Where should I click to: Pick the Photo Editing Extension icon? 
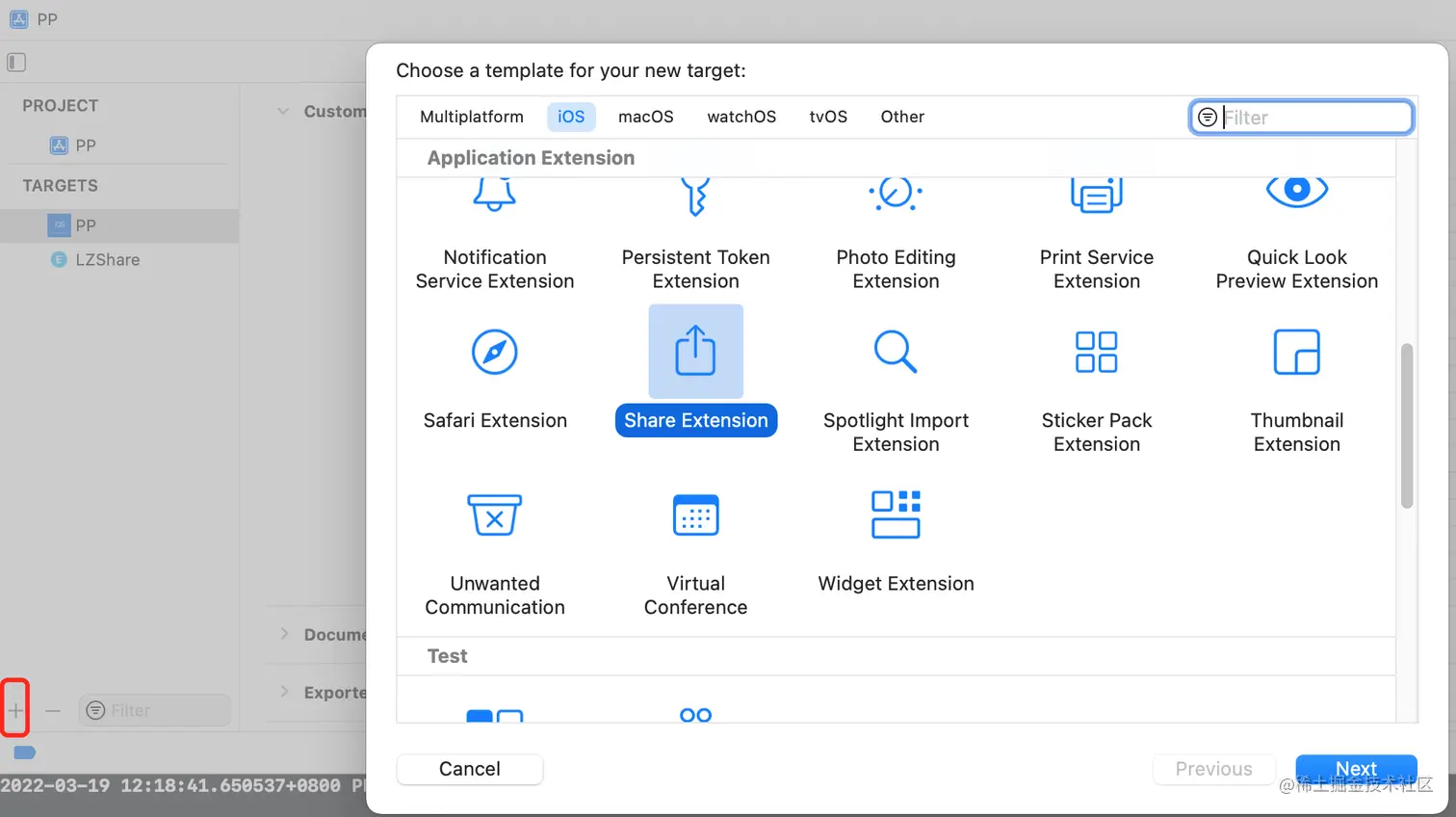pos(896,194)
